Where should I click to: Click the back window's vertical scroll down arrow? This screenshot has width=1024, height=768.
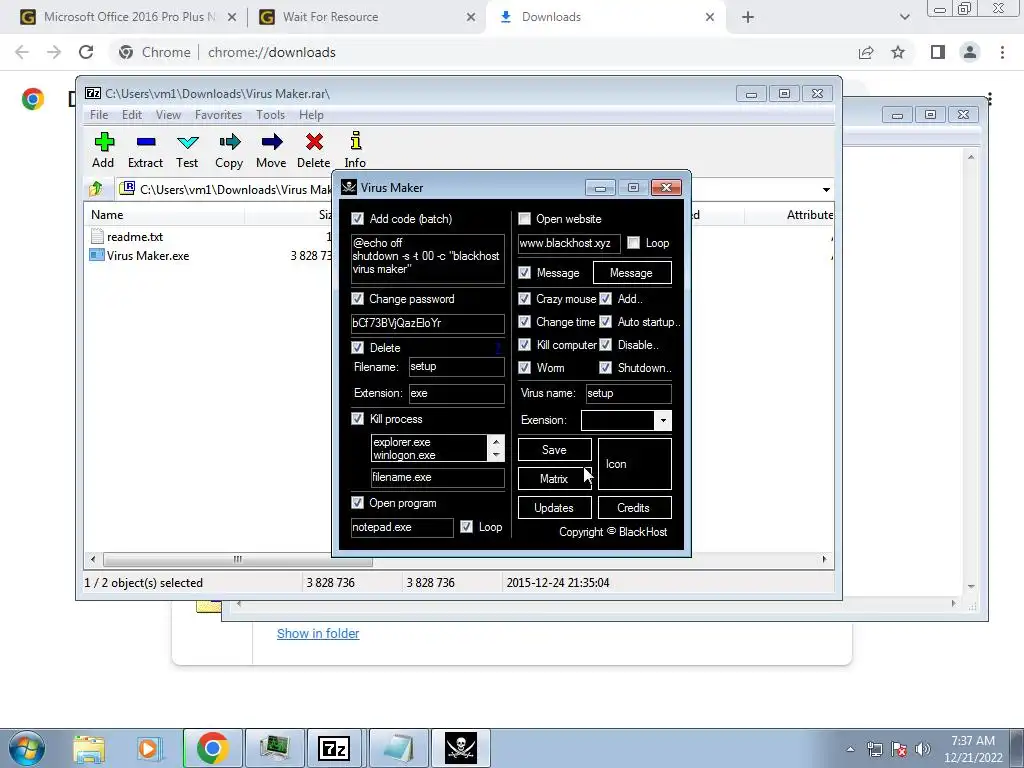click(971, 586)
